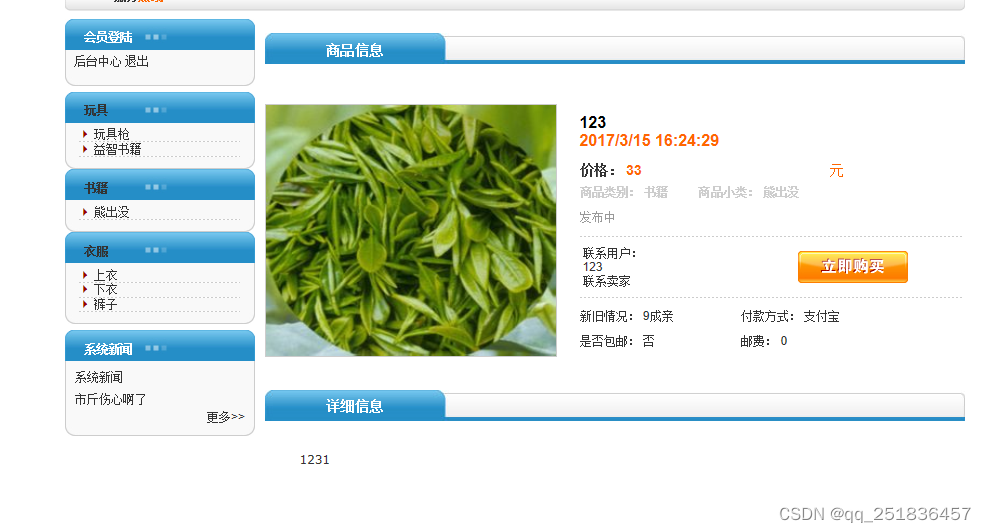Open the 后台中心 link
This screenshot has width=986, height=532.
click(97, 61)
